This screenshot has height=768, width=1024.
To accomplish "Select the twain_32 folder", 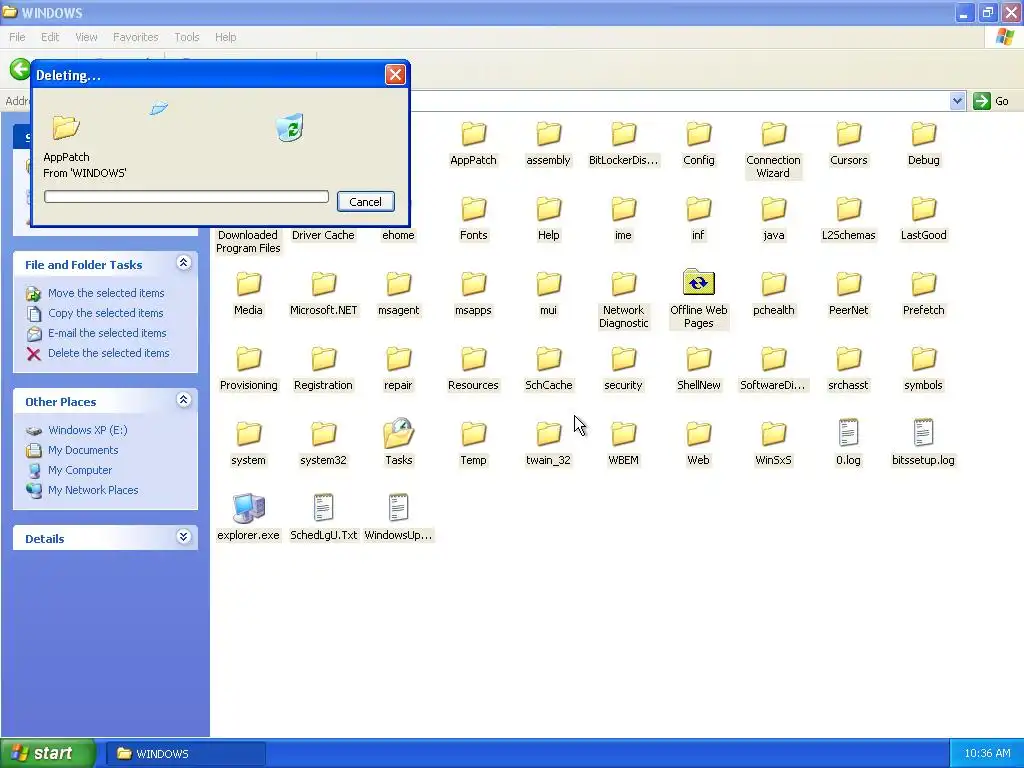I will pyautogui.click(x=549, y=444).
